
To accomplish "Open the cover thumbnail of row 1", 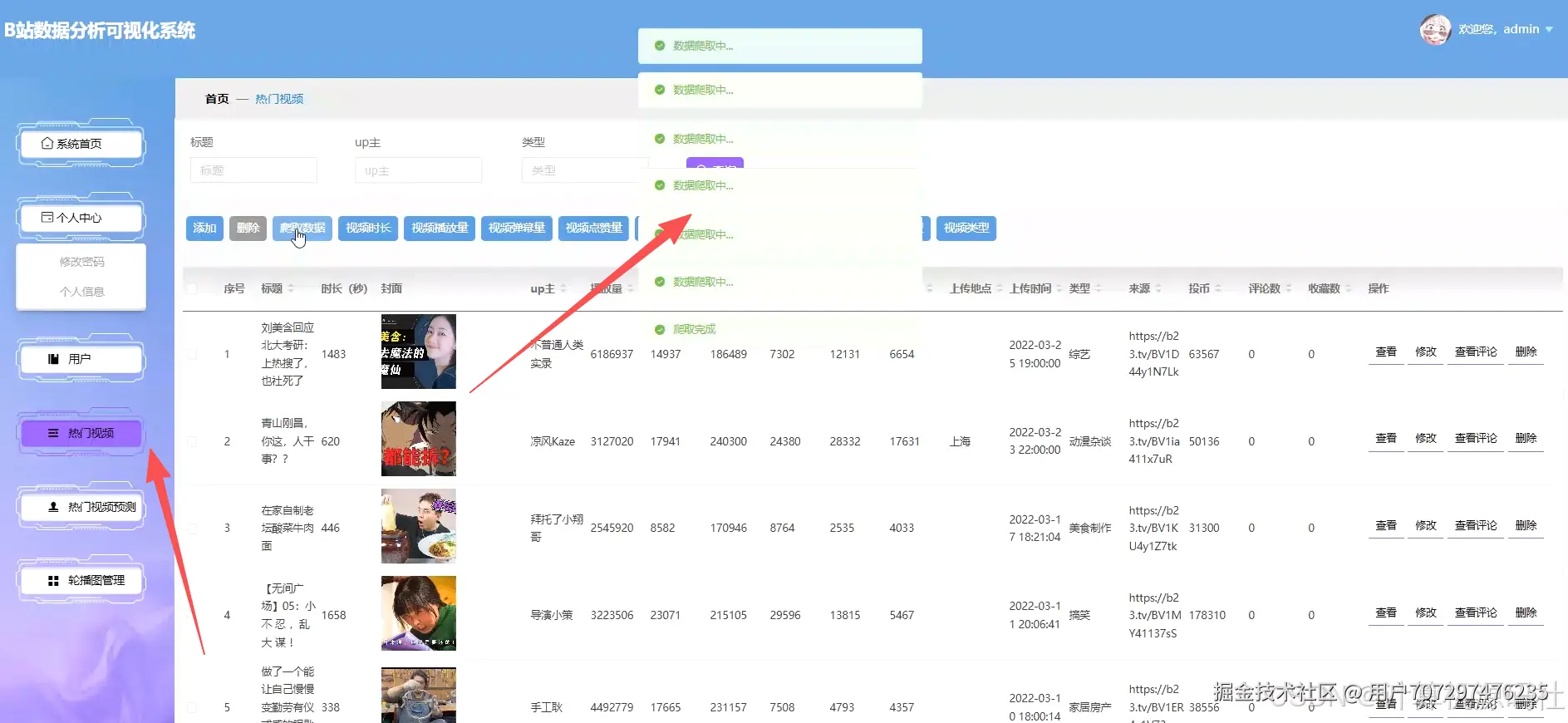I will pos(419,352).
